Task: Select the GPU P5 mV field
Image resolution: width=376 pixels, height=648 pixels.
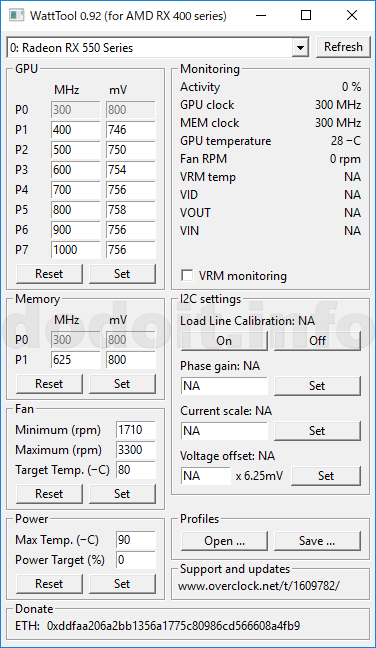Action: point(131,210)
